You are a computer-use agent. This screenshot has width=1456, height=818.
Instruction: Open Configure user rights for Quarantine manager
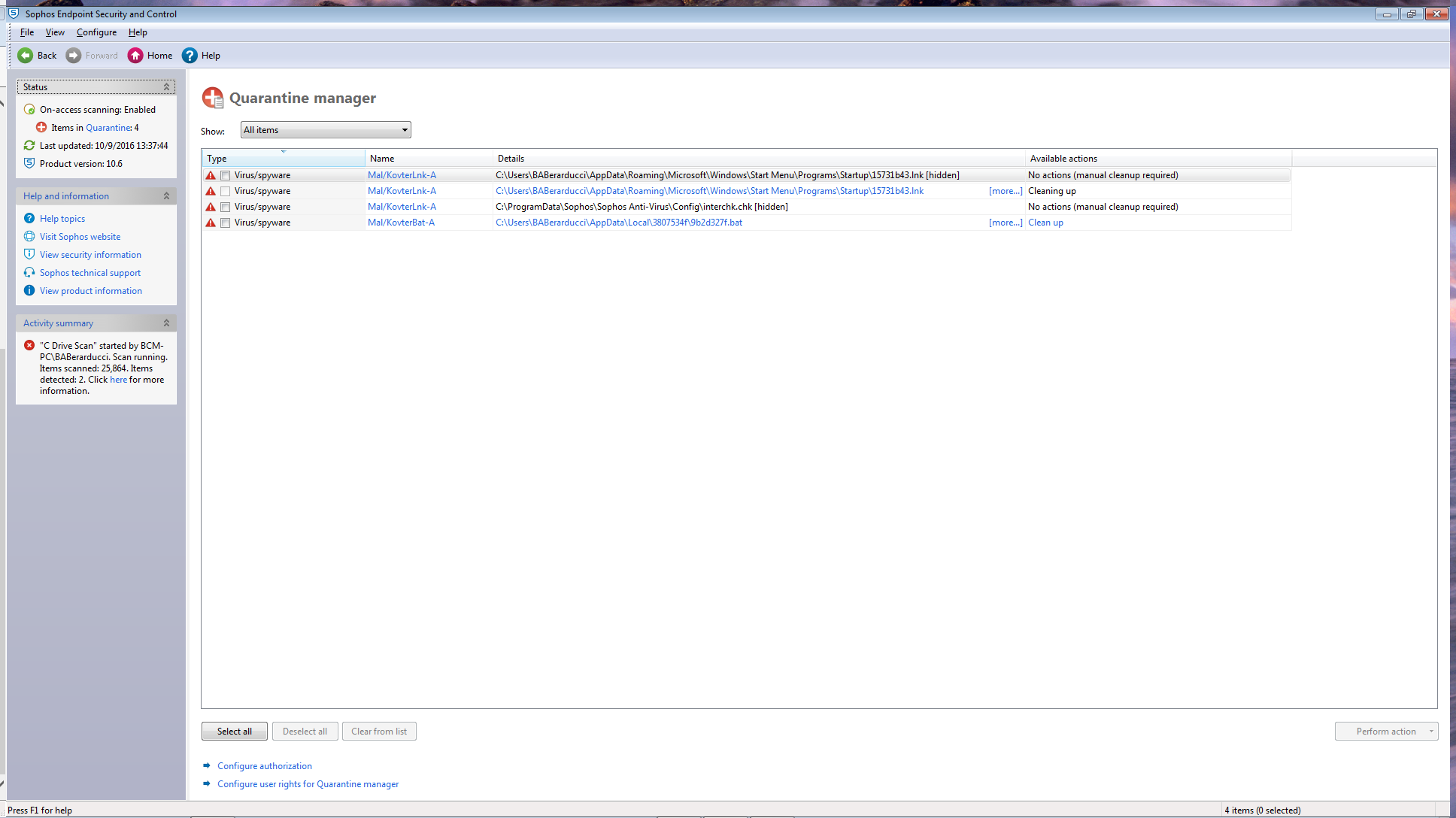click(x=308, y=784)
